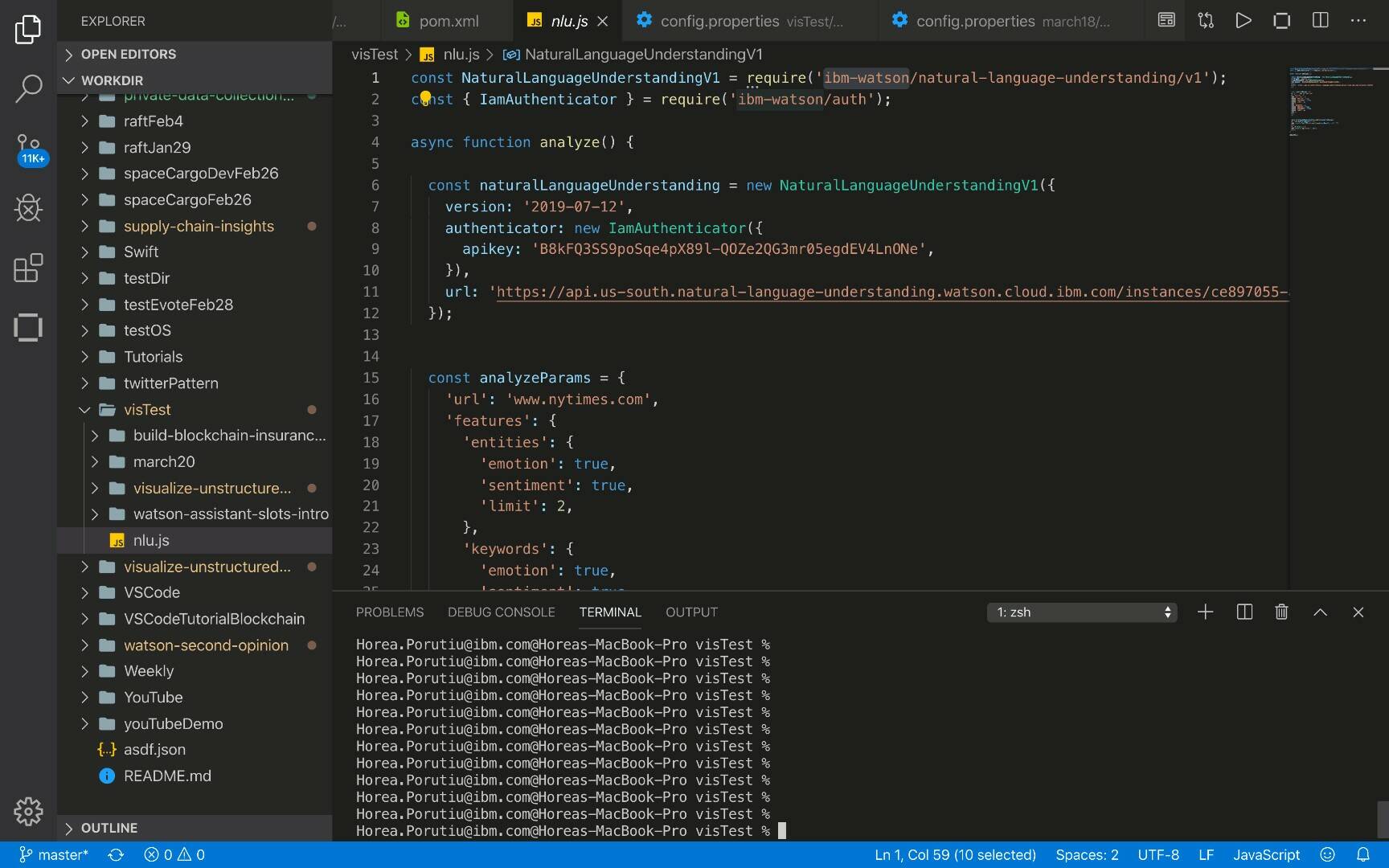1389x868 pixels.
Task: Change file encoding UTF-8
Action: click(x=1158, y=855)
